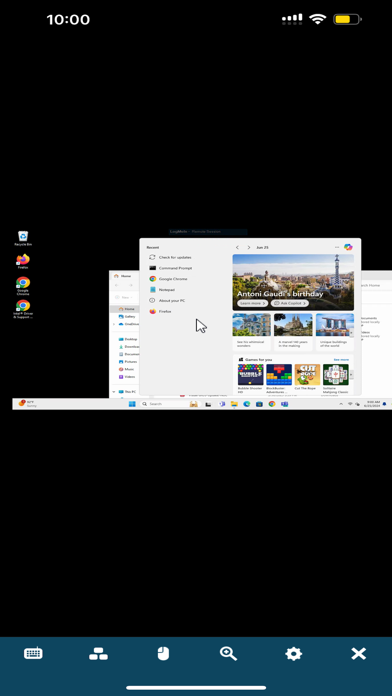392x696 pixels.
Task: Open Notepad from Recent list
Action: click(162, 289)
